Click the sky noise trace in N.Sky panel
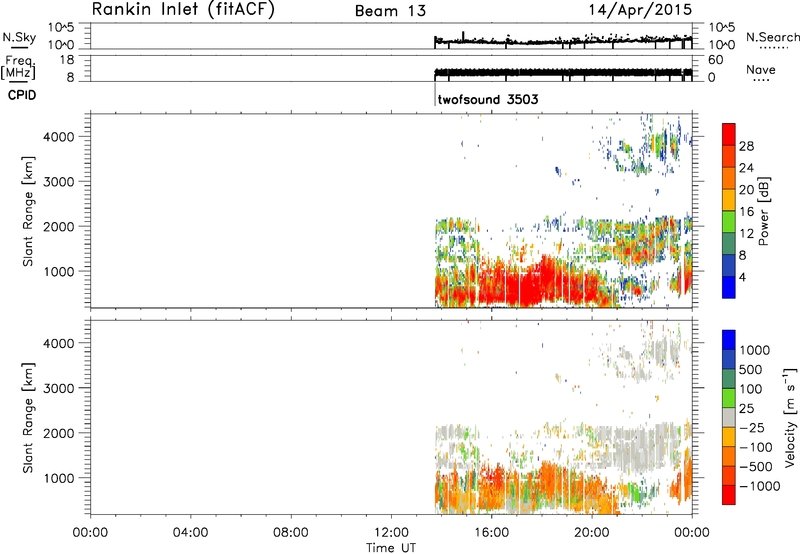Screen dimensions: 800x554 tap(563, 40)
